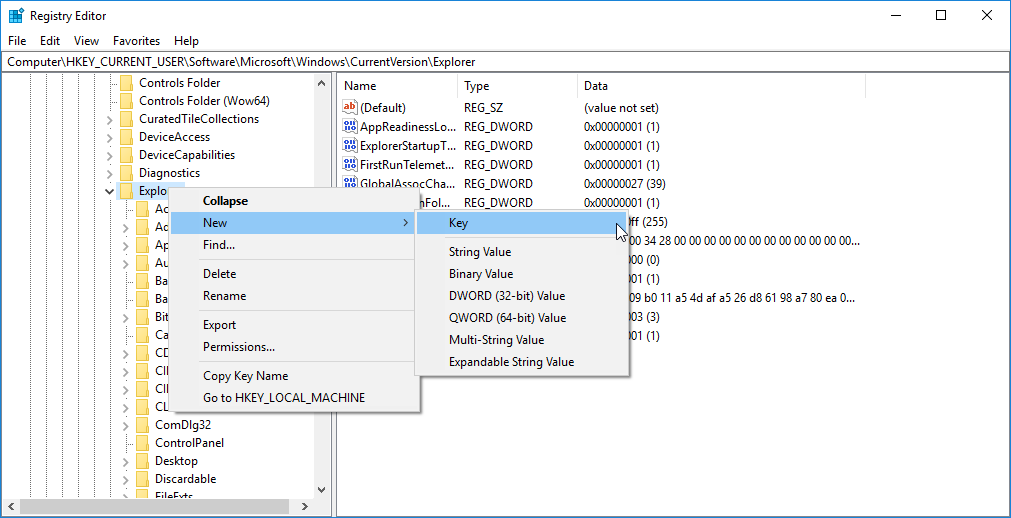Viewport: 1011px width, 518px height.
Task: Open the New submenu entry
Action: tap(294, 223)
